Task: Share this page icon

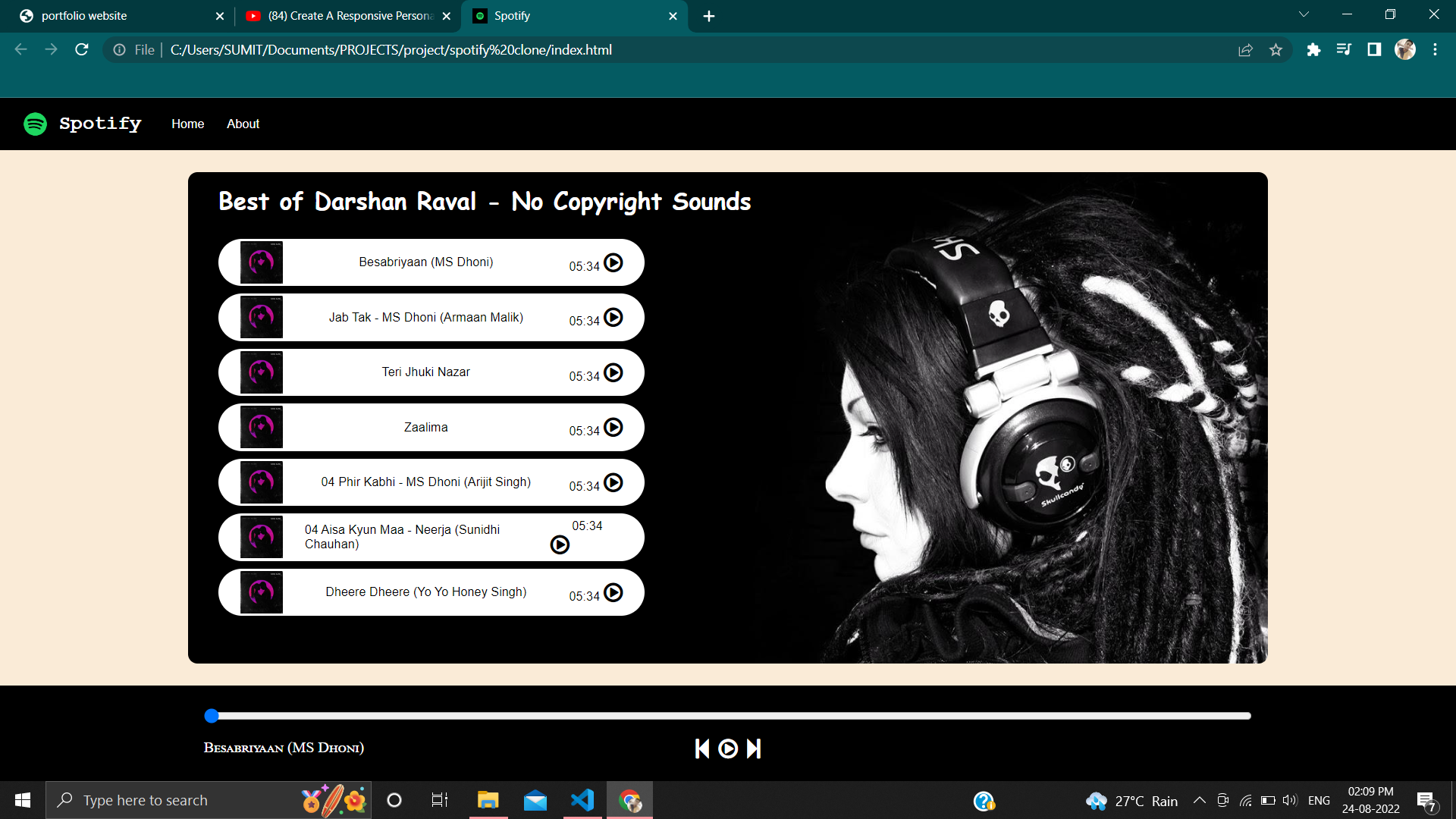Action: (x=1245, y=50)
